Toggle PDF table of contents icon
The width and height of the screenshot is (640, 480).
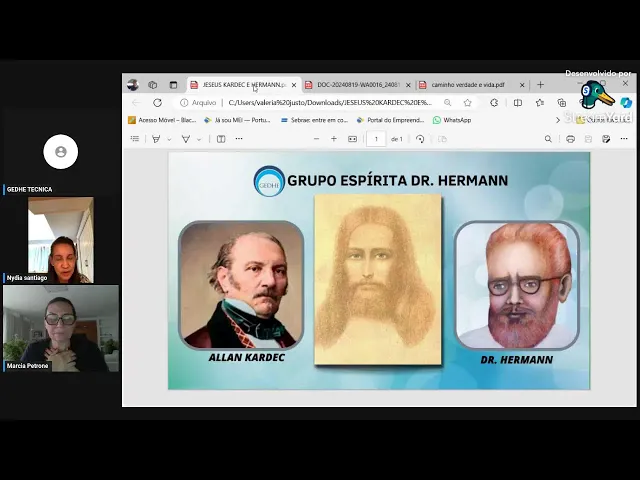click(135, 139)
